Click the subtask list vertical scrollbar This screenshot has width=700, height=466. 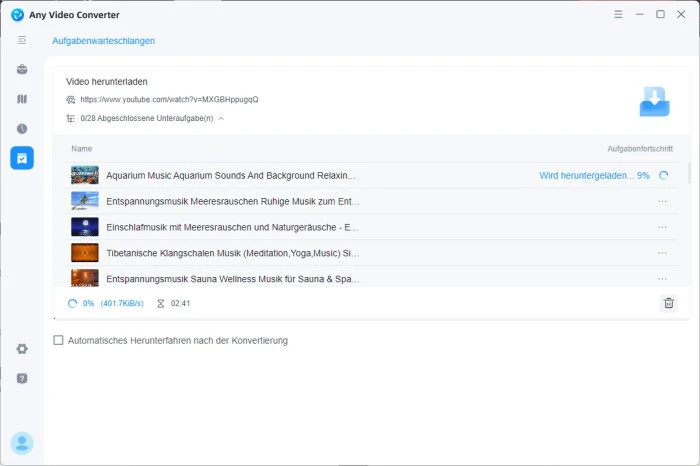coord(688,174)
